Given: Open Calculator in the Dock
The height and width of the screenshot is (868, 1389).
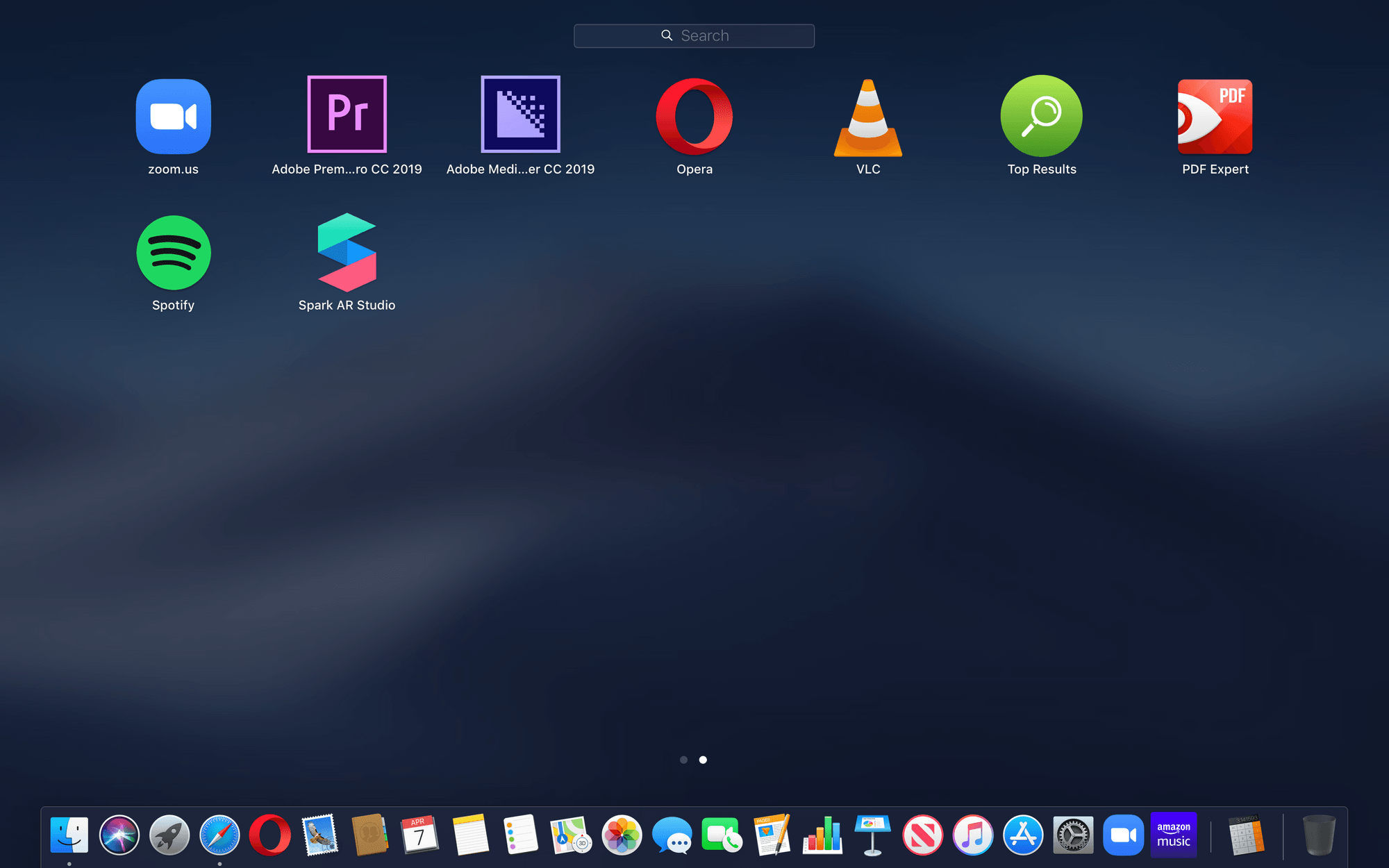Looking at the screenshot, I should tap(1247, 835).
